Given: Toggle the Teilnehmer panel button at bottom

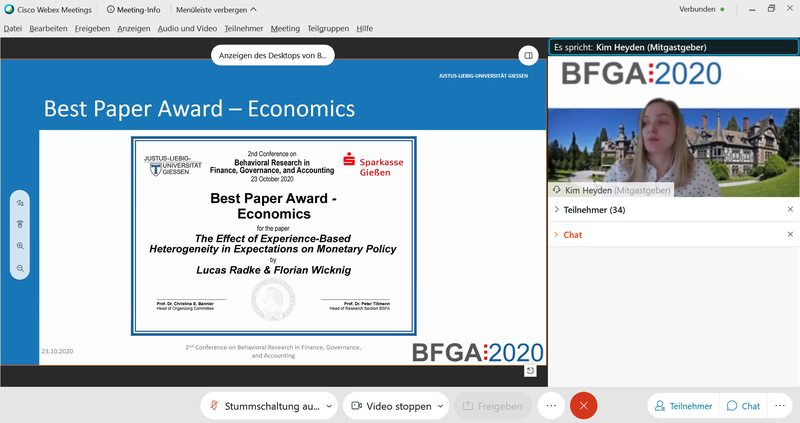Looking at the screenshot, I should 684,406.
